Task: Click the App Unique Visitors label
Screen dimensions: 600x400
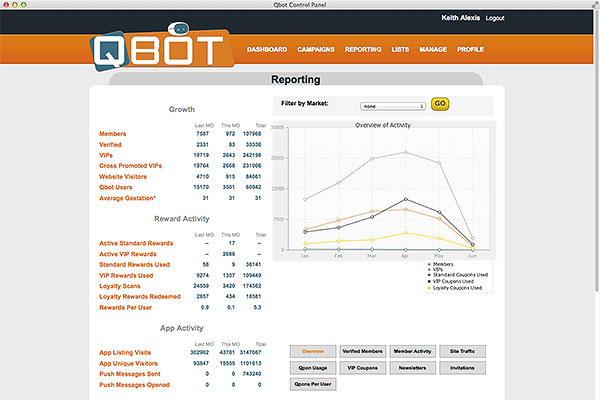Action: (x=128, y=363)
